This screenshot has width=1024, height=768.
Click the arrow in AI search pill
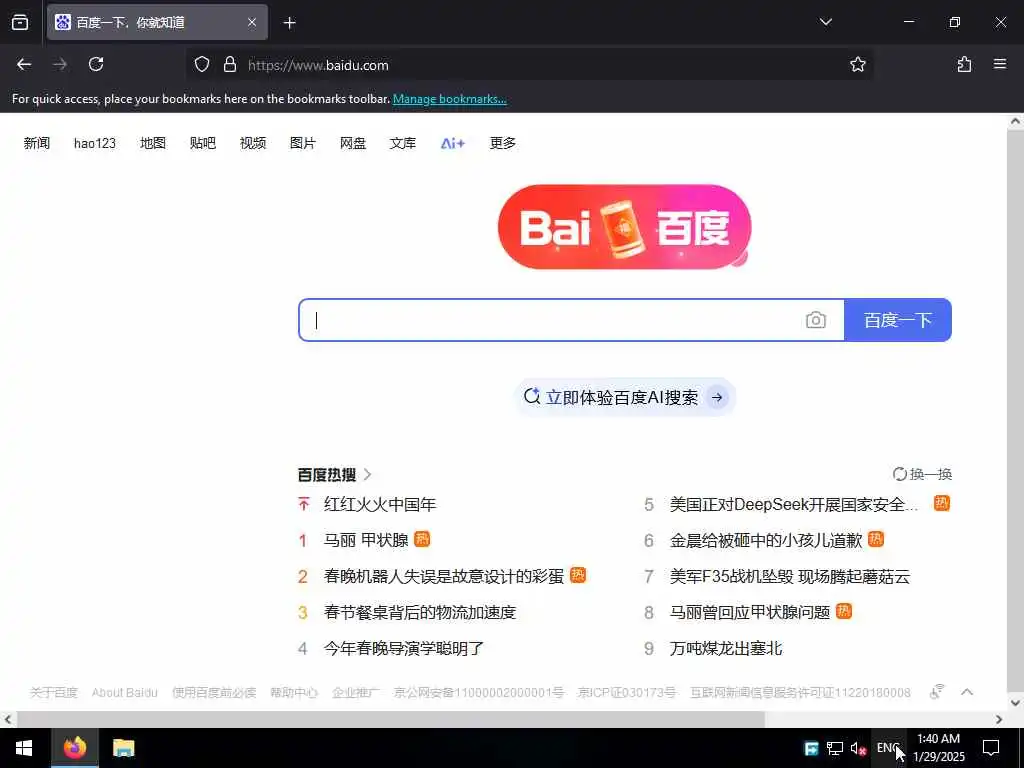[717, 397]
